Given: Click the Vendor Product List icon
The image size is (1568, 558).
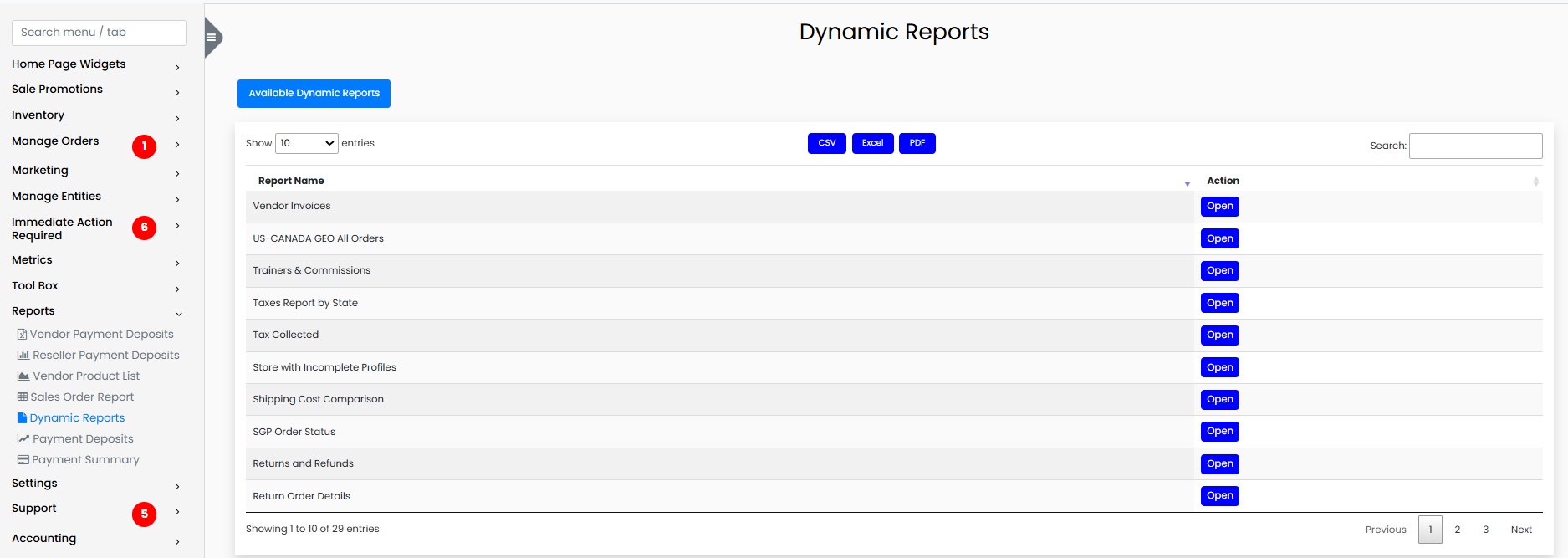Looking at the screenshot, I should click(x=23, y=376).
